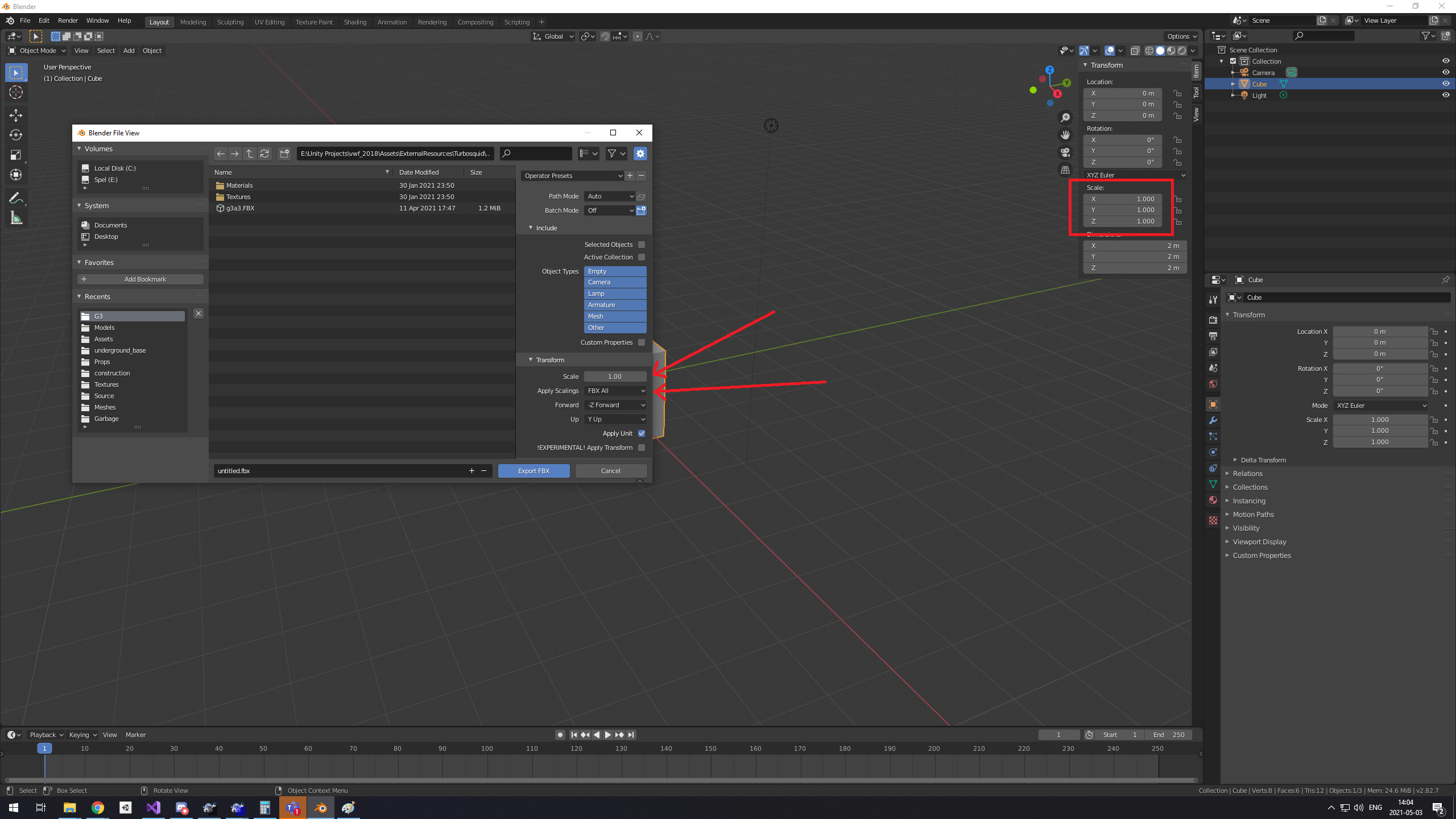Adjust the export Scale slider
Image resolution: width=1456 pixels, height=819 pixels.
click(615, 376)
